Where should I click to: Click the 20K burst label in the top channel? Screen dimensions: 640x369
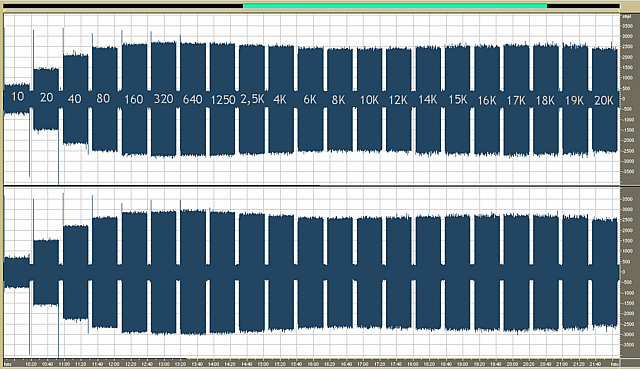pos(604,100)
